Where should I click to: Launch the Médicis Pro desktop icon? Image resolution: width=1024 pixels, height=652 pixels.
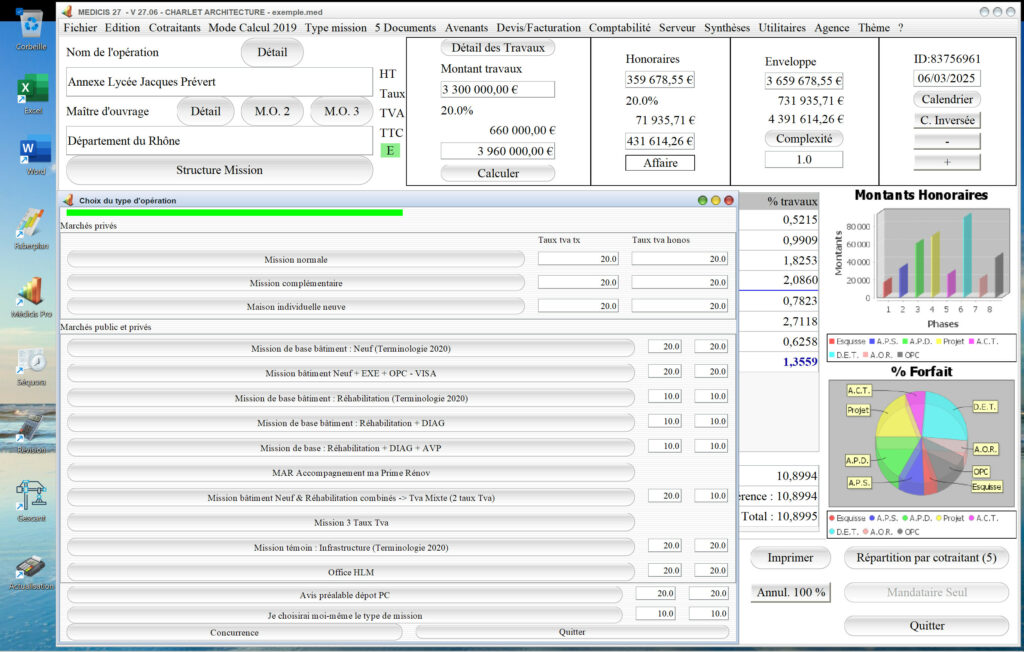click(x=31, y=297)
